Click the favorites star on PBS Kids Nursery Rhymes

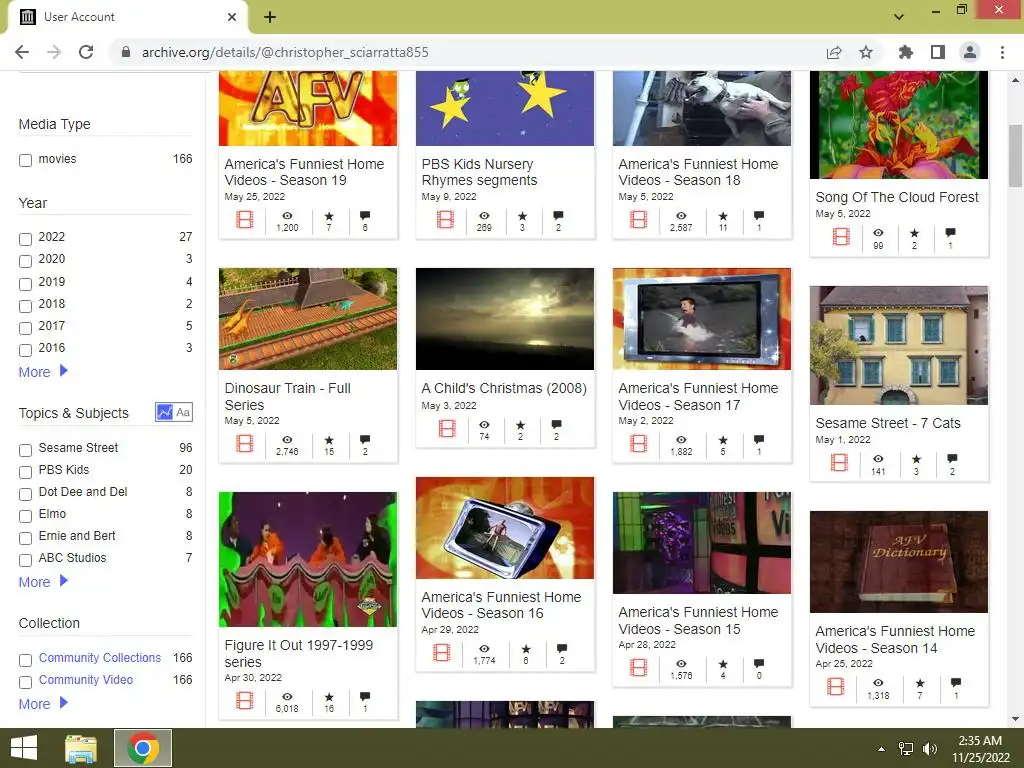(x=522, y=216)
